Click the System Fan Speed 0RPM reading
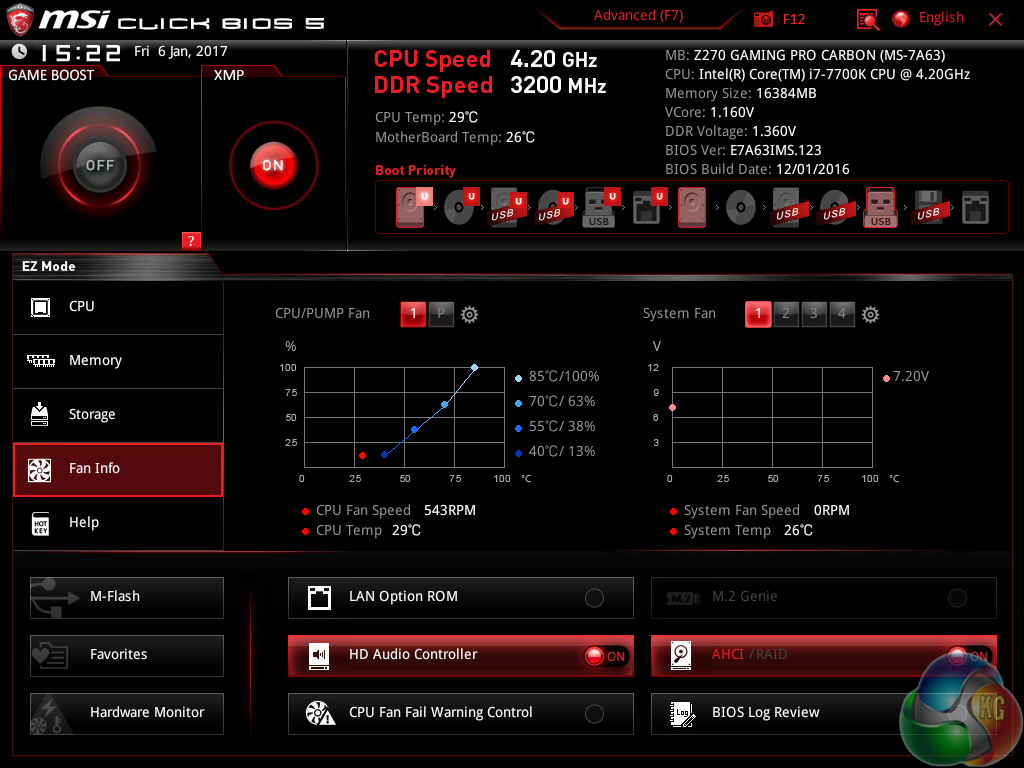 click(x=766, y=510)
